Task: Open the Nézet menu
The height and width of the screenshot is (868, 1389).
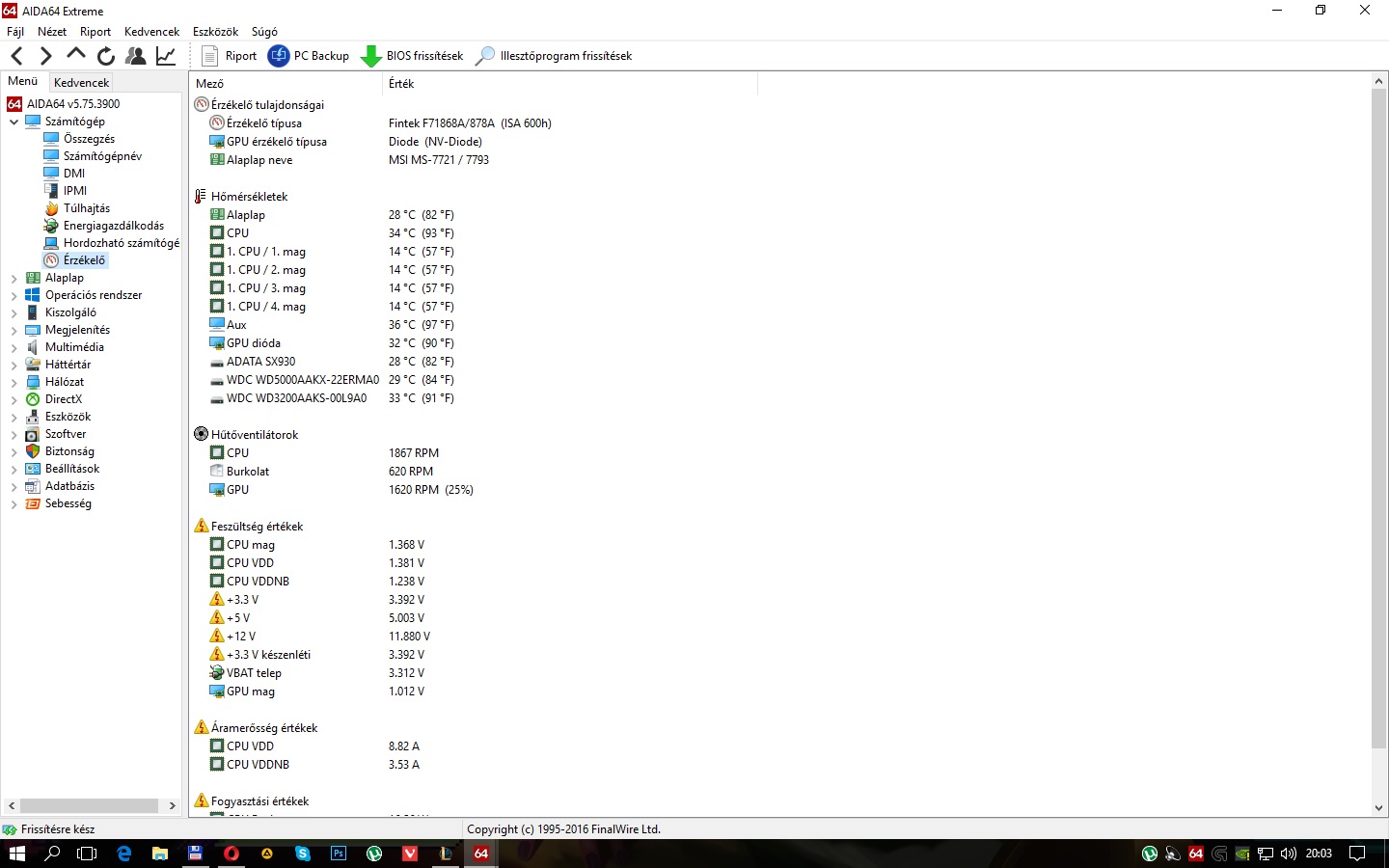Action: (52, 32)
